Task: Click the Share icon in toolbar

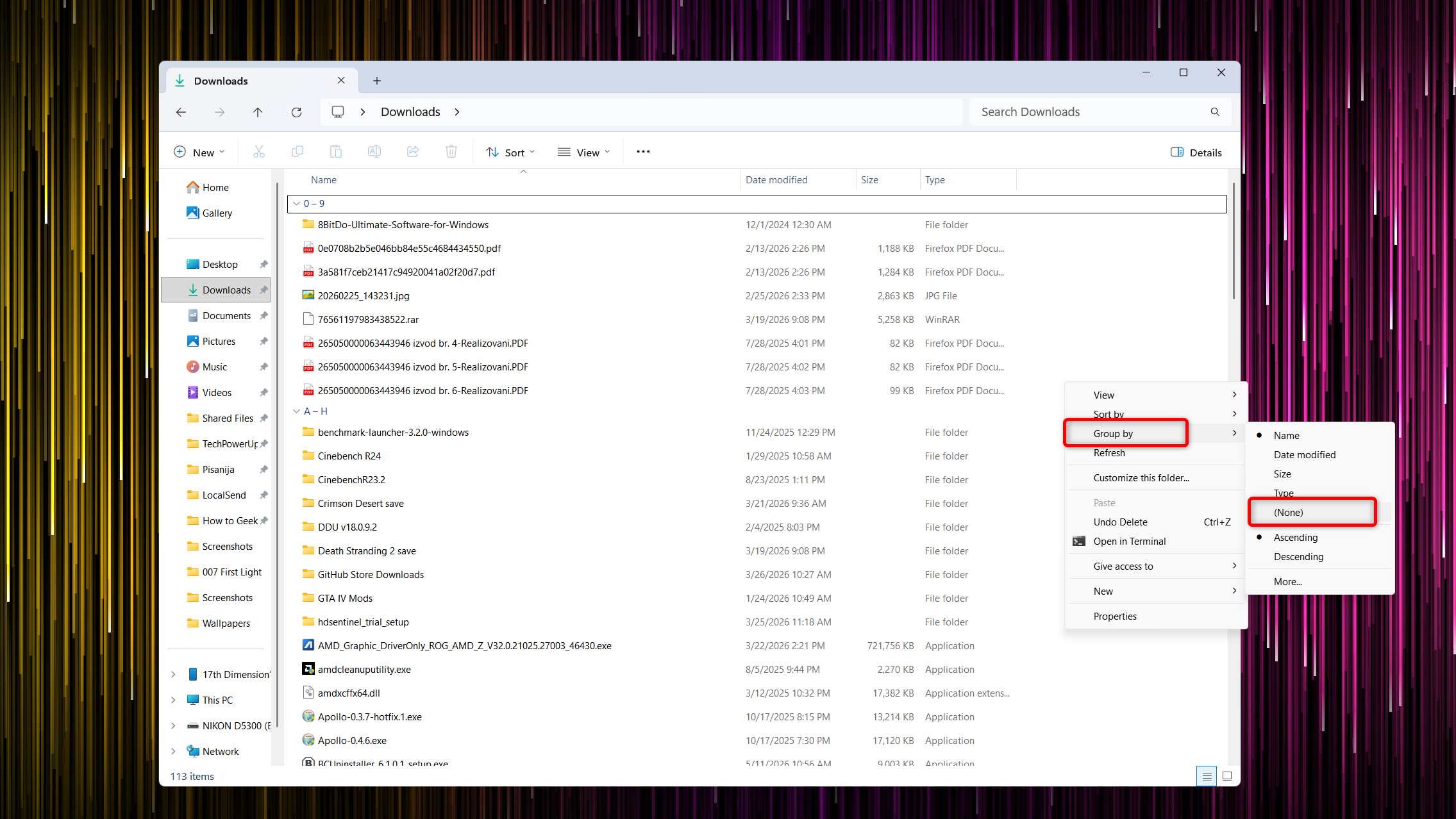Action: click(413, 152)
